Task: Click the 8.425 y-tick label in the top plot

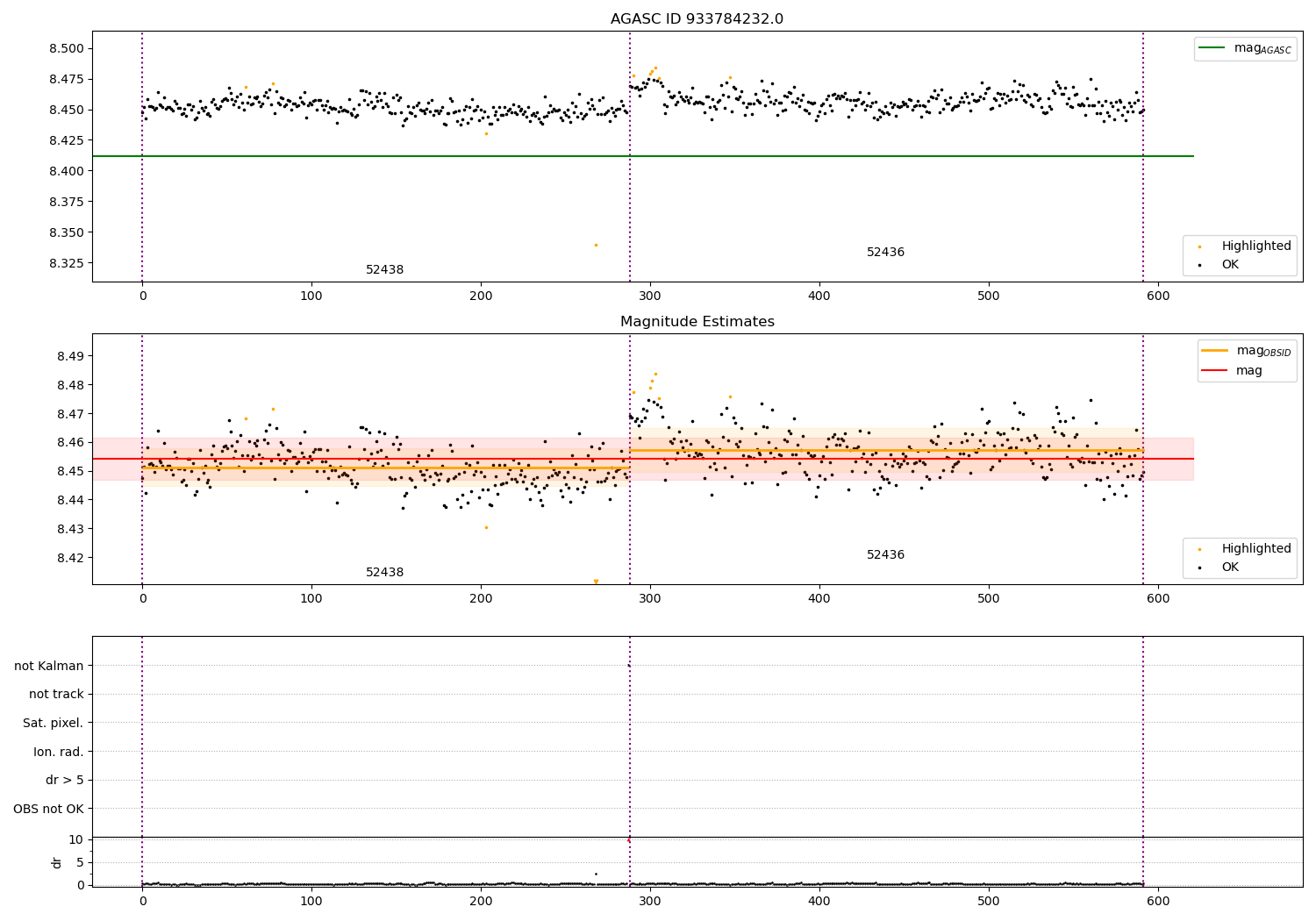Action: click(x=67, y=140)
